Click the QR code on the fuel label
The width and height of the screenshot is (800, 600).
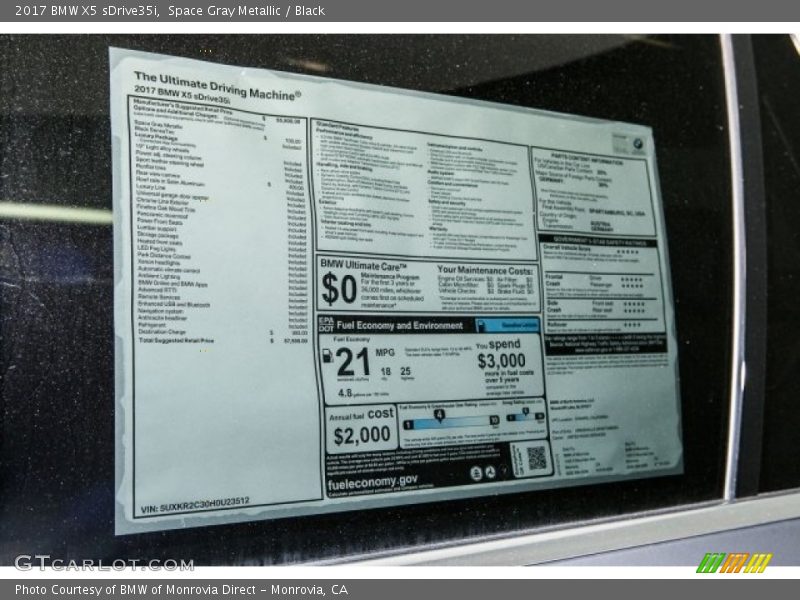pyautogui.click(x=536, y=458)
